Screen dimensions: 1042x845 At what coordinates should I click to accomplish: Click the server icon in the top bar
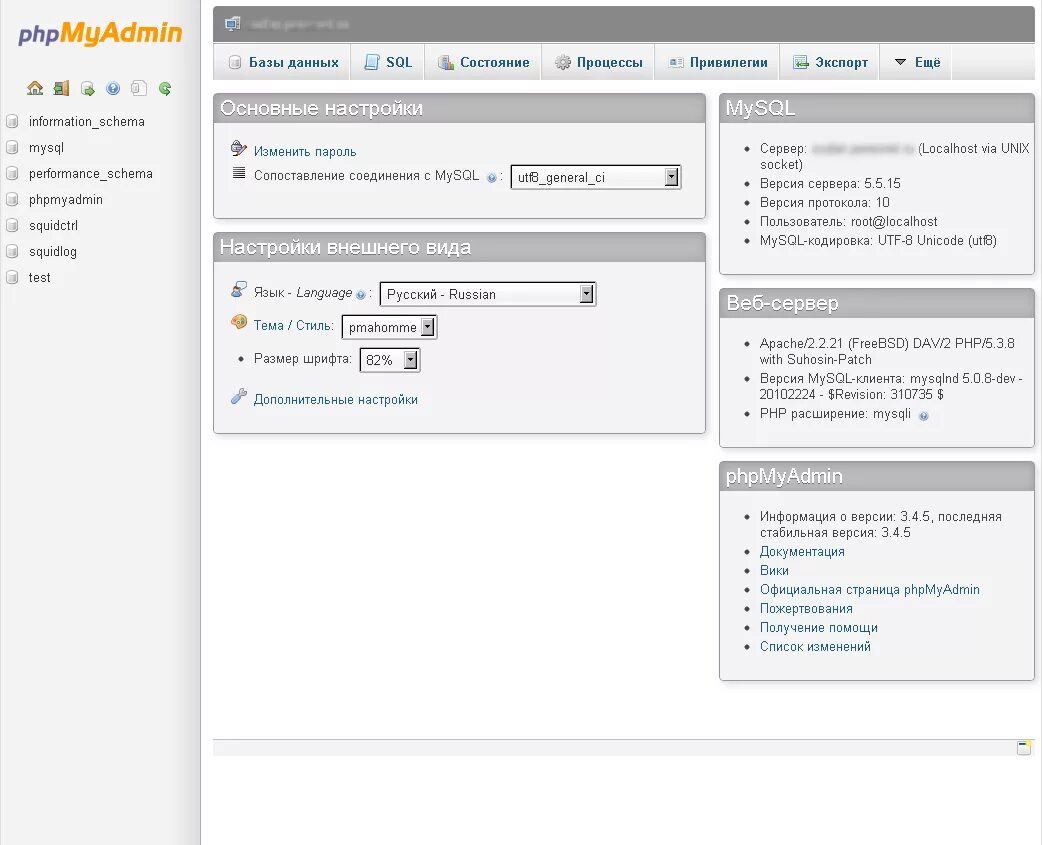[233, 24]
